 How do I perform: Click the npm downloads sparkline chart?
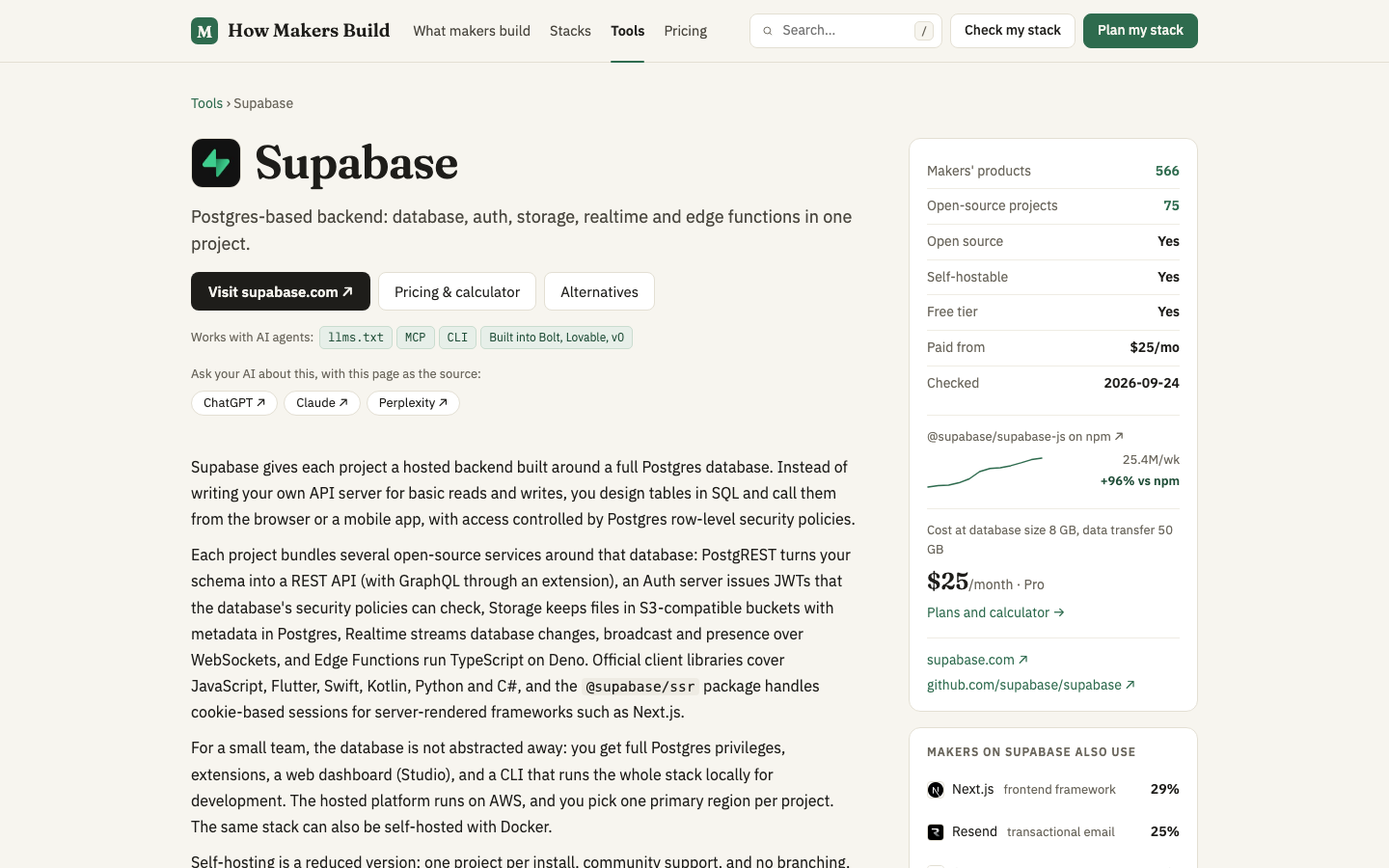click(985, 472)
